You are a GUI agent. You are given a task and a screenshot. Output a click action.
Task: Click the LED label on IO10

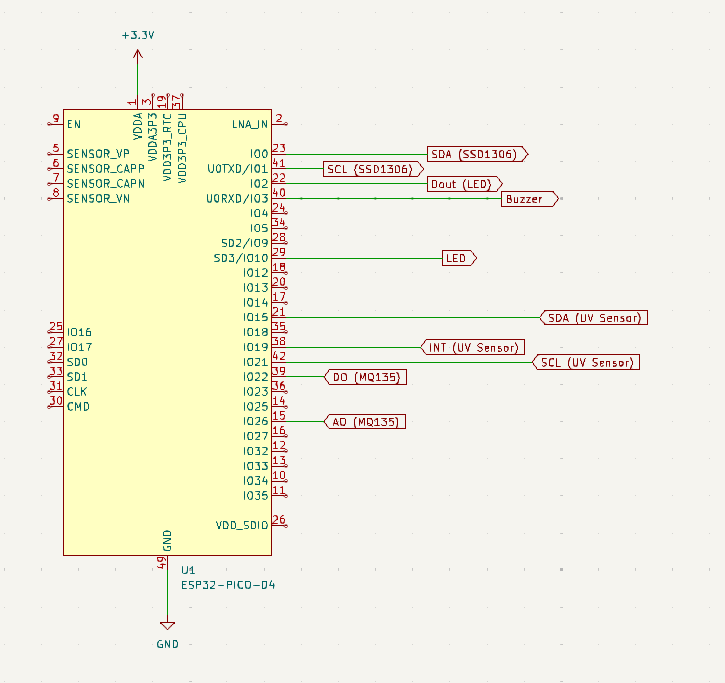459,258
